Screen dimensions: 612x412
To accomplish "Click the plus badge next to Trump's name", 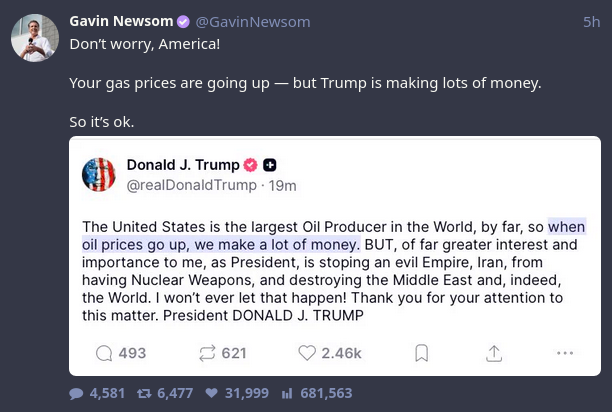I will tap(270, 165).
